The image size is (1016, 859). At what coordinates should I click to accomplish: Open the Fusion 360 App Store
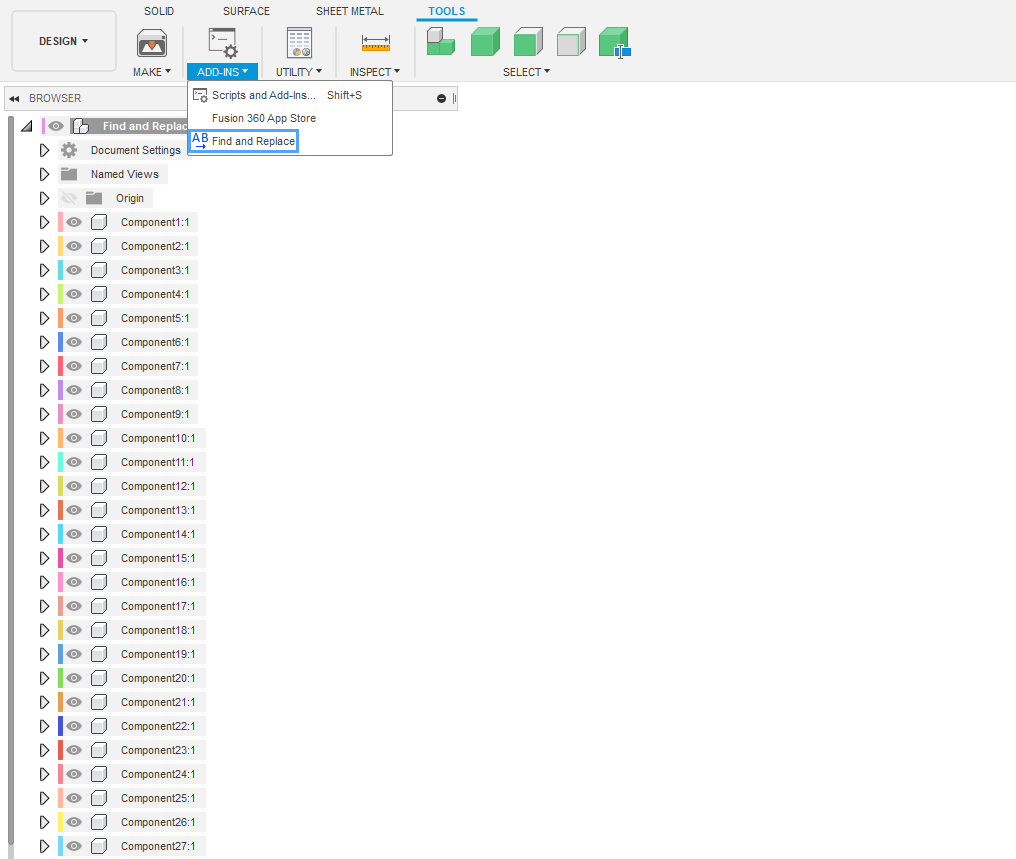click(263, 118)
